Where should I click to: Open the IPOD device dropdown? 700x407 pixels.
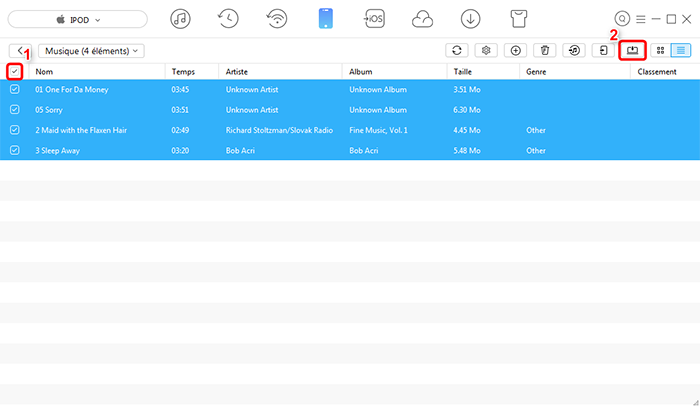[x=78, y=19]
